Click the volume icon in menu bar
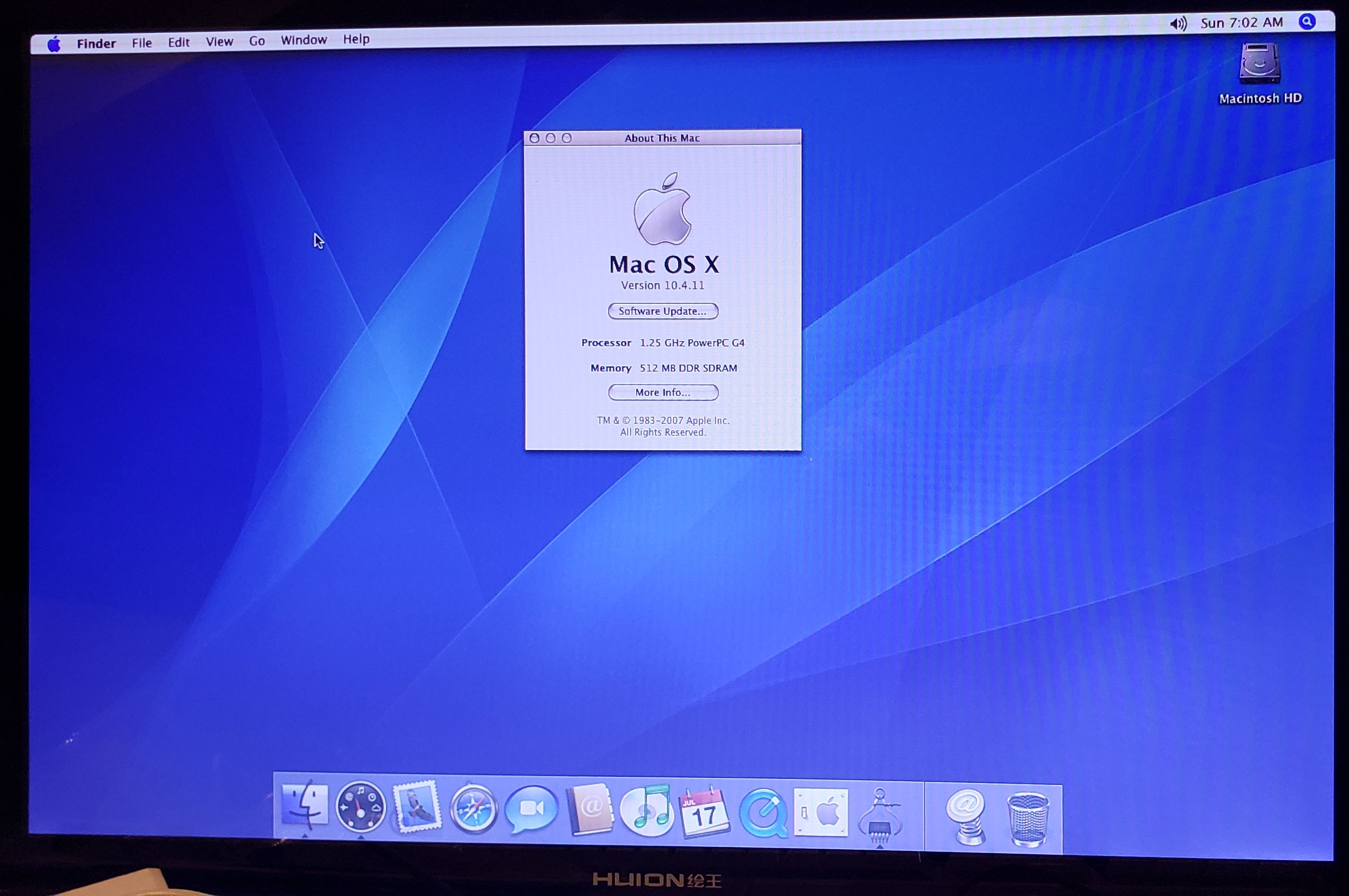This screenshot has width=1349, height=896. (x=1178, y=23)
